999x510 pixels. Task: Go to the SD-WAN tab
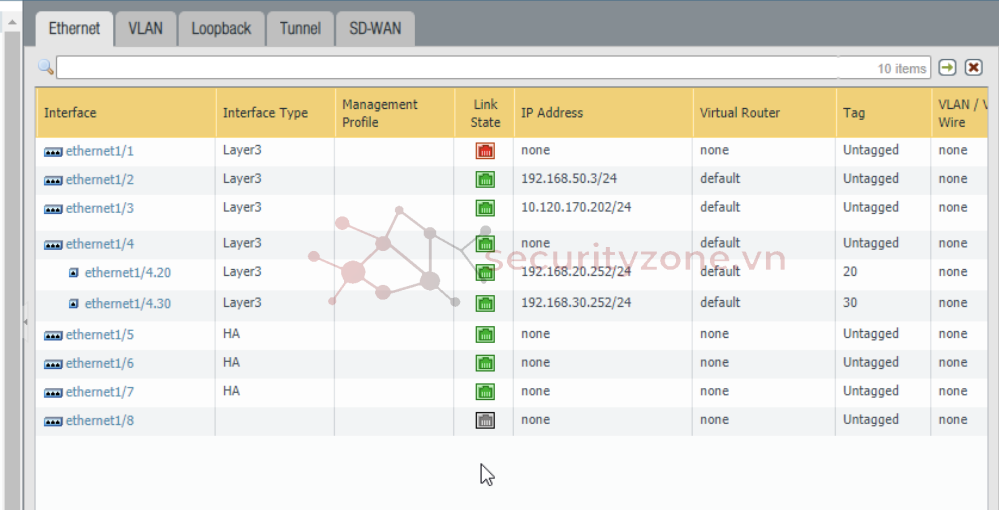(x=374, y=29)
